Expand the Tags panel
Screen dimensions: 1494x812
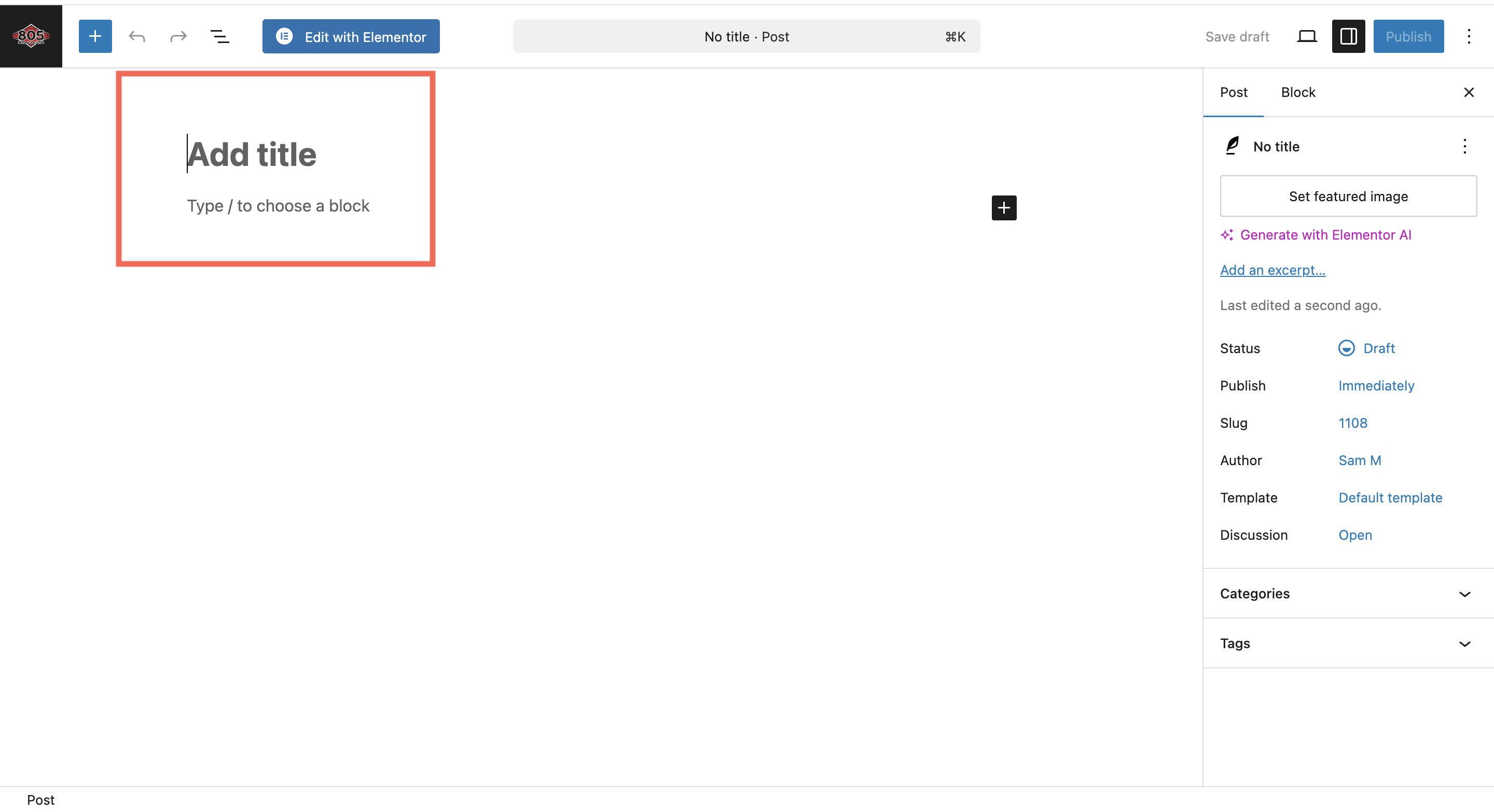[x=1348, y=643]
